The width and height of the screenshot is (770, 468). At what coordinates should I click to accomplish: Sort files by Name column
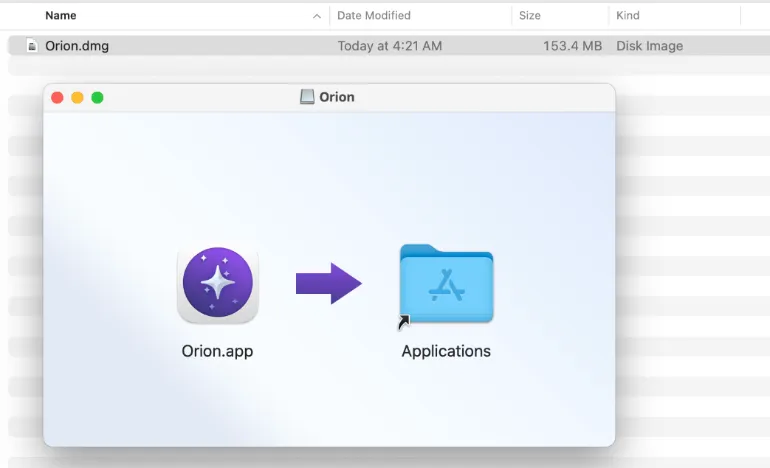coord(61,15)
